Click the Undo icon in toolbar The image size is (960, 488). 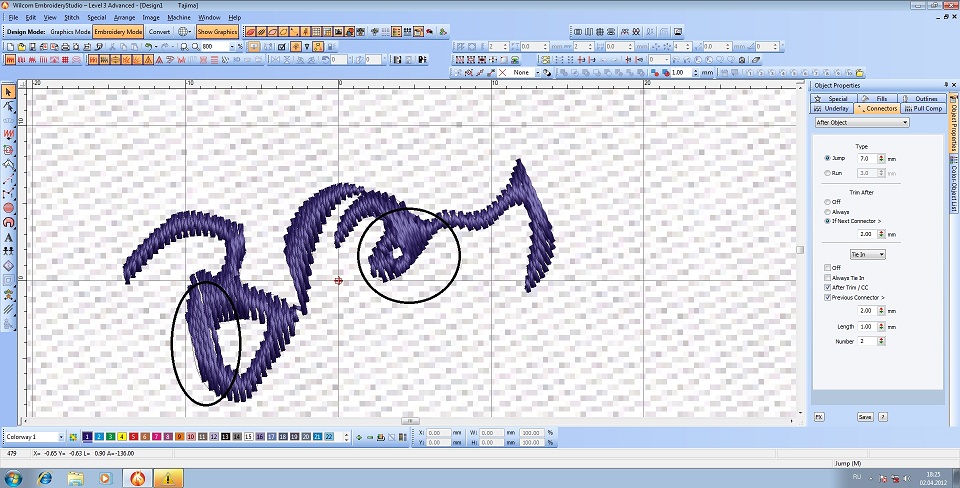coord(149,46)
